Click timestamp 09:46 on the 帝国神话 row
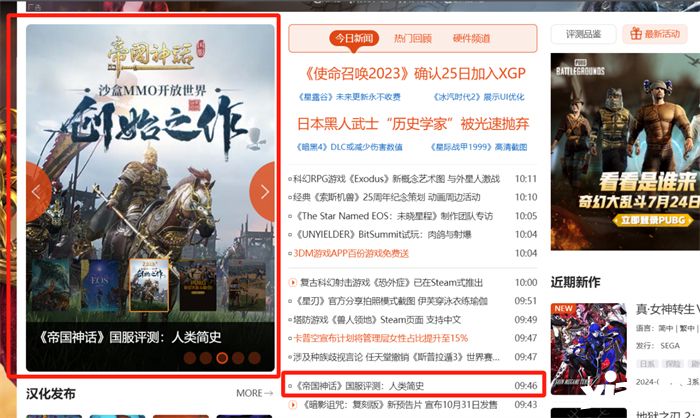 tap(525, 386)
